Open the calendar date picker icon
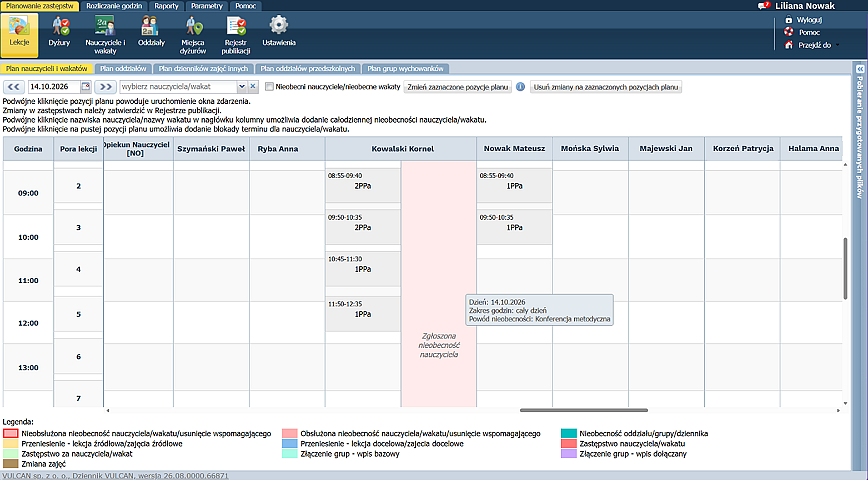 (86, 86)
